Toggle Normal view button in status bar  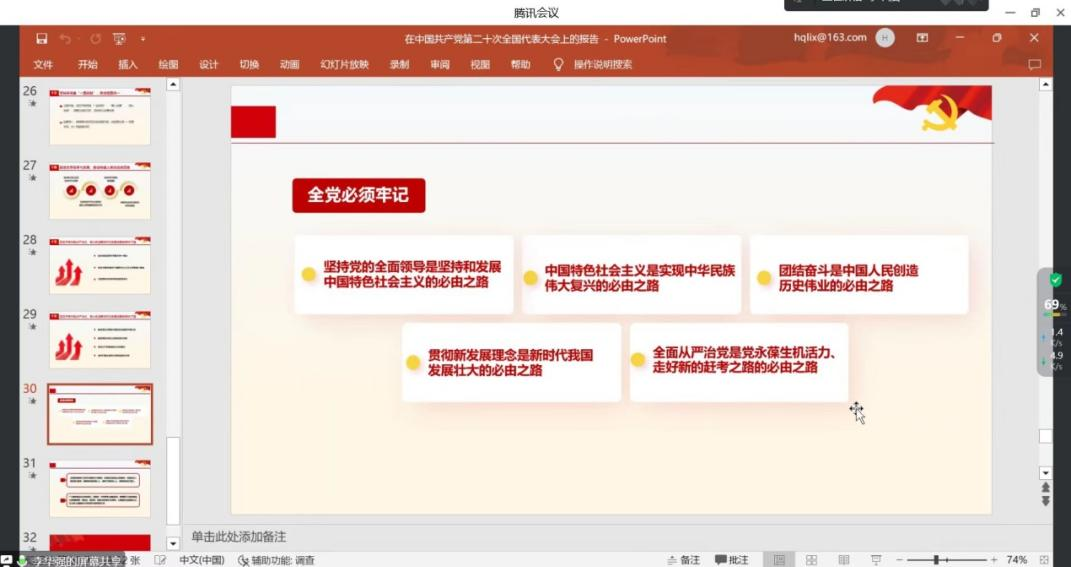(x=779, y=560)
